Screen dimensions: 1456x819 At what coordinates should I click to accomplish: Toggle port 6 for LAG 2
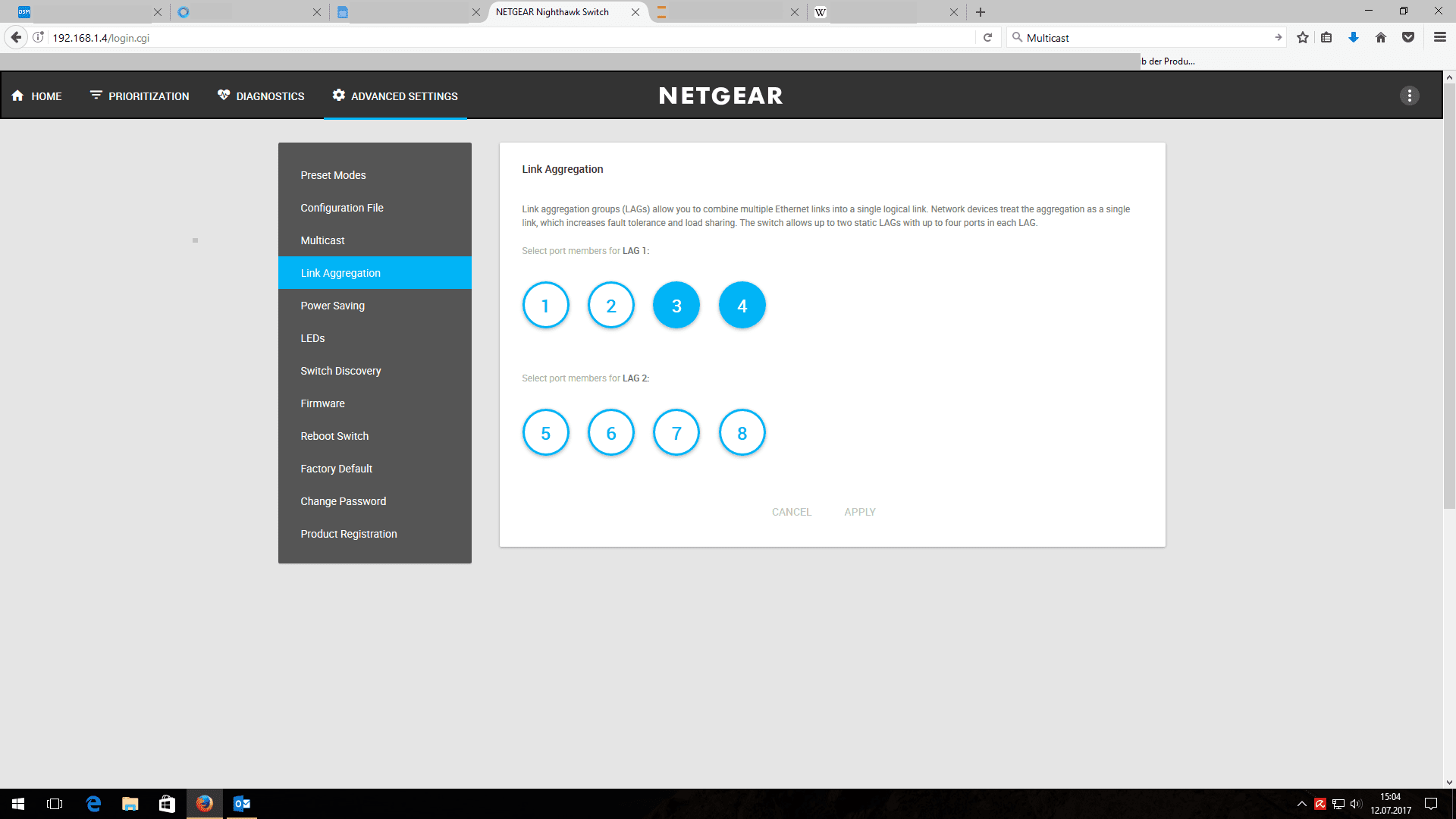click(x=611, y=433)
